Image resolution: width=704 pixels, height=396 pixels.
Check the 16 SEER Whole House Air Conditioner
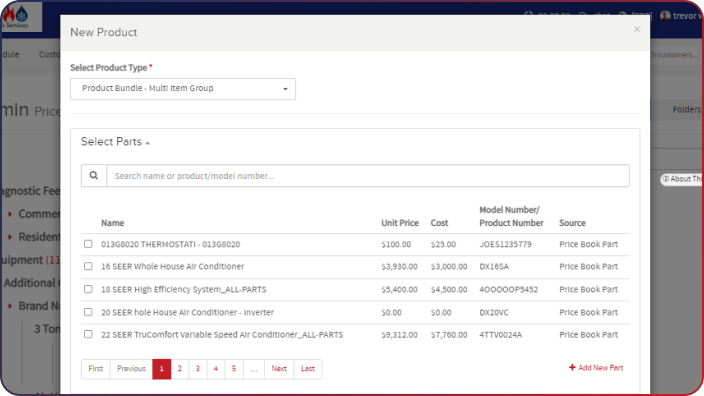pyautogui.click(x=88, y=266)
